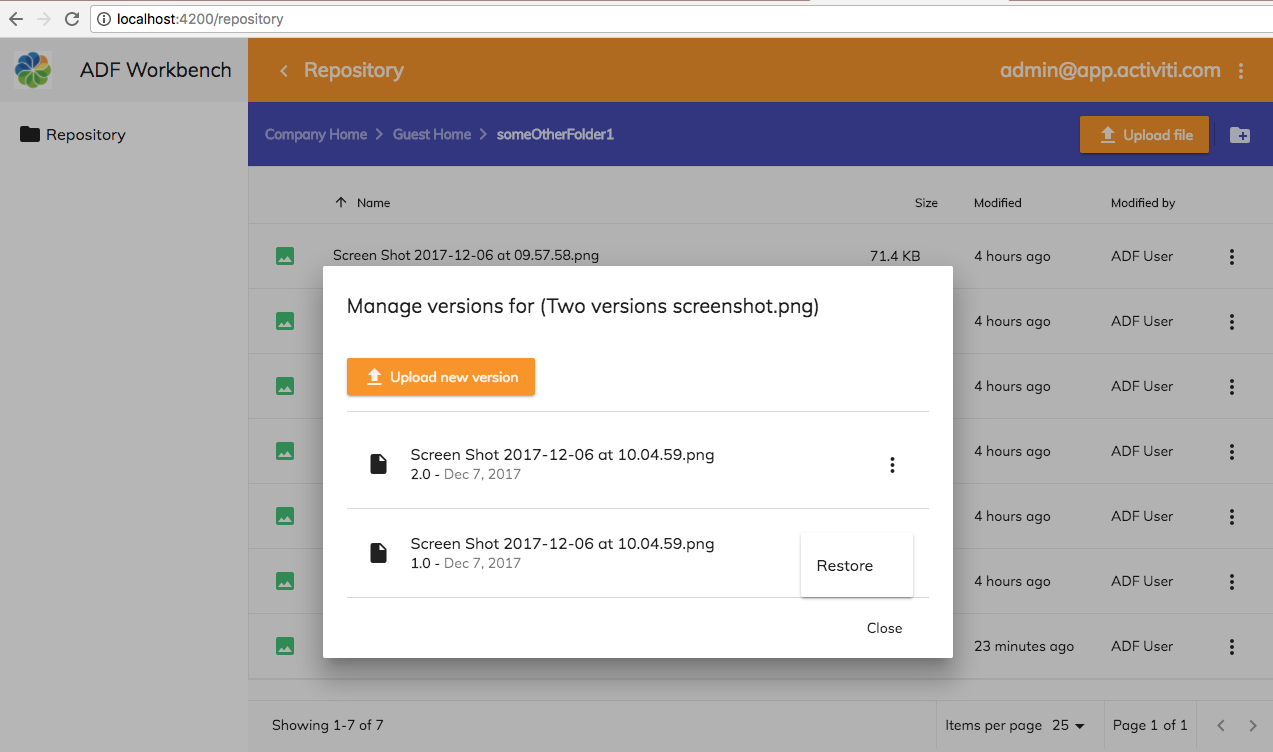Image resolution: width=1273 pixels, height=752 pixels.
Task: Click the file icon of version 1.0
Action: [378, 553]
